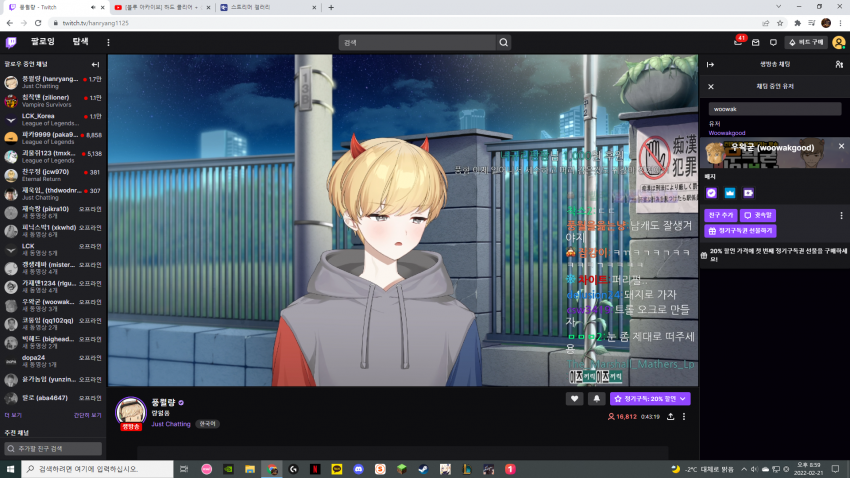
Task: Go back with the browser back arrow
Action: coord(10,23)
